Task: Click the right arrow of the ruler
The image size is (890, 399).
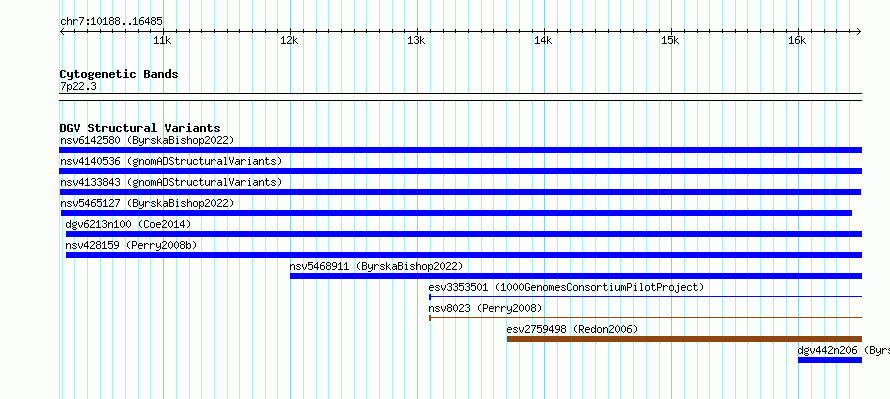Action: [x=858, y=32]
